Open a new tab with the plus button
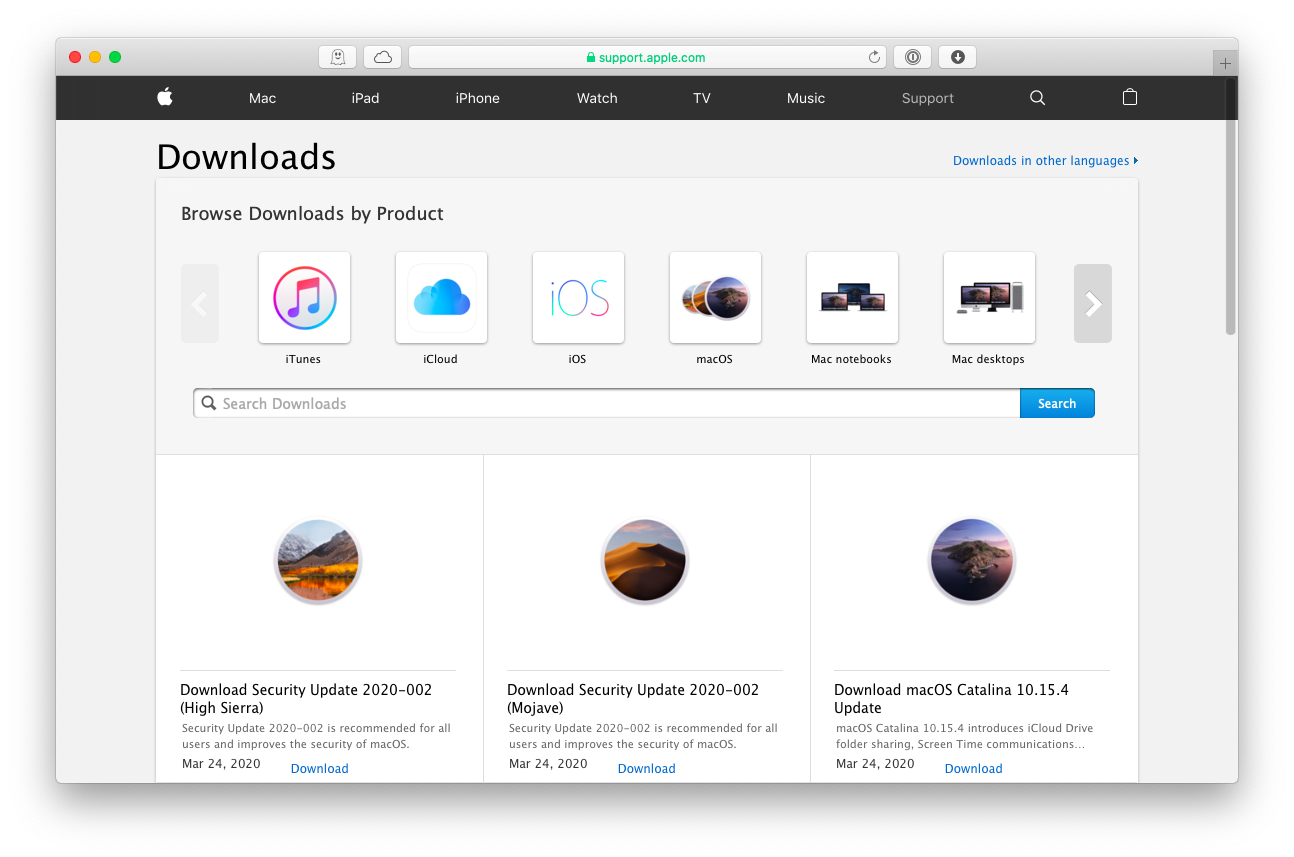This screenshot has width=1294, height=857. click(x=1225, y=63)
